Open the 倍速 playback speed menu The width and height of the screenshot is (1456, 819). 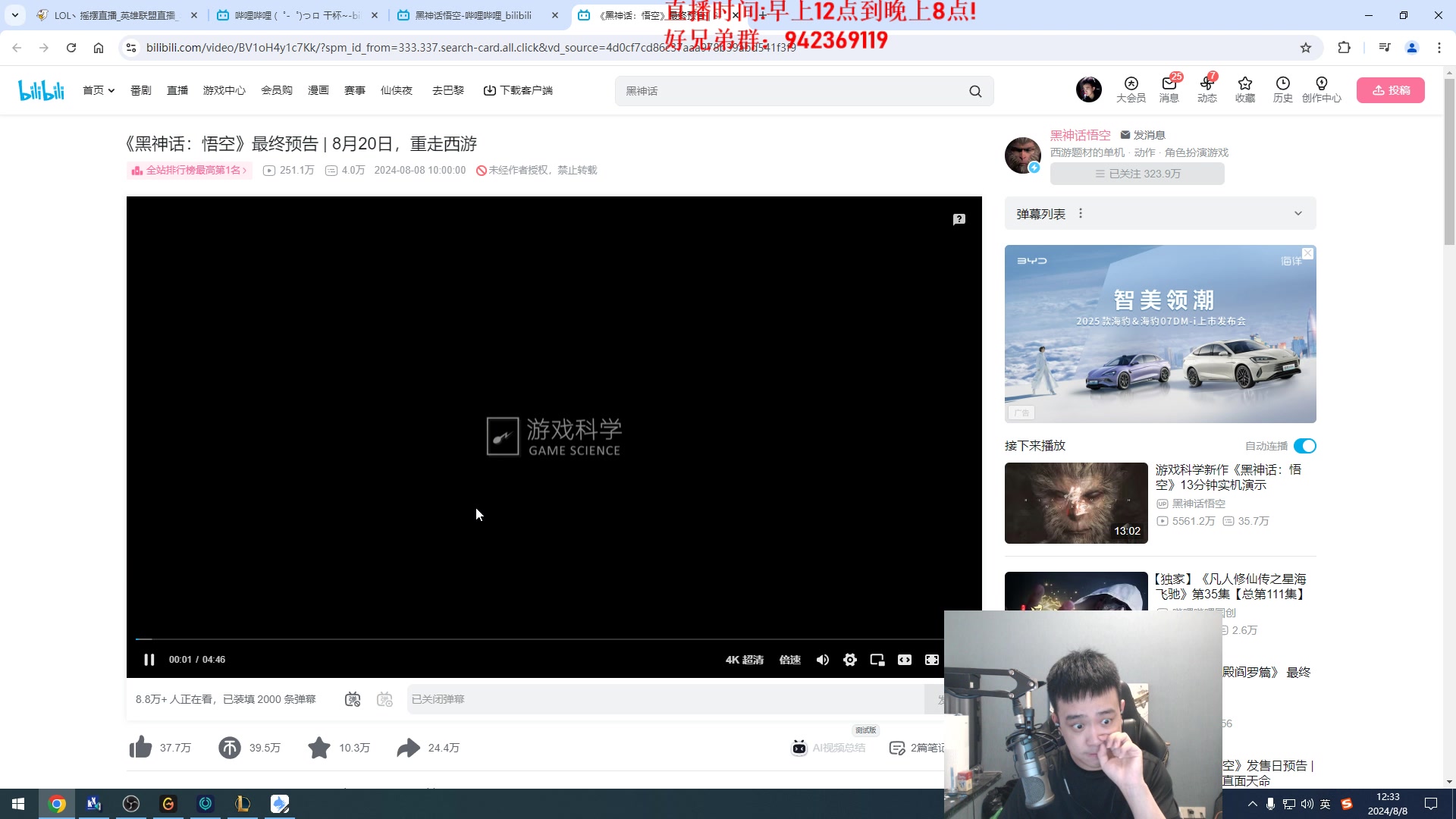(x=789, y=660)
